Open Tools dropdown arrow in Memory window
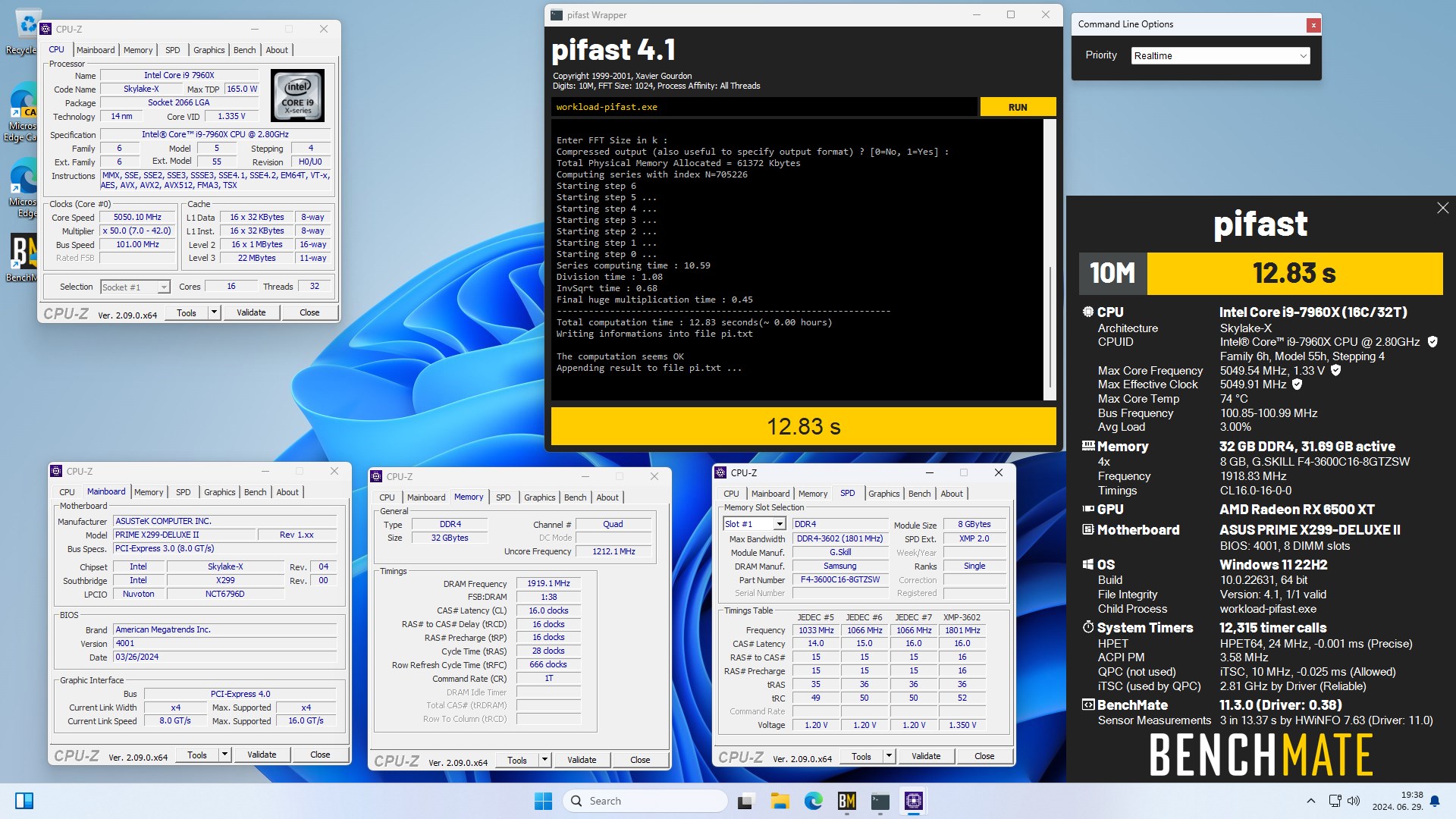 (544, 760)
